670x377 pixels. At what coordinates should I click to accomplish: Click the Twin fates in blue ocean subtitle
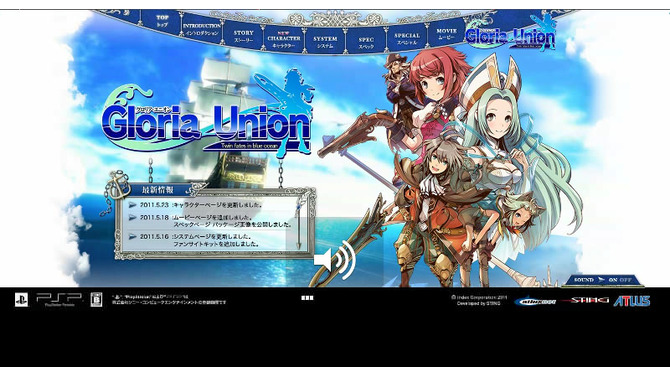[x=249, y=146]
